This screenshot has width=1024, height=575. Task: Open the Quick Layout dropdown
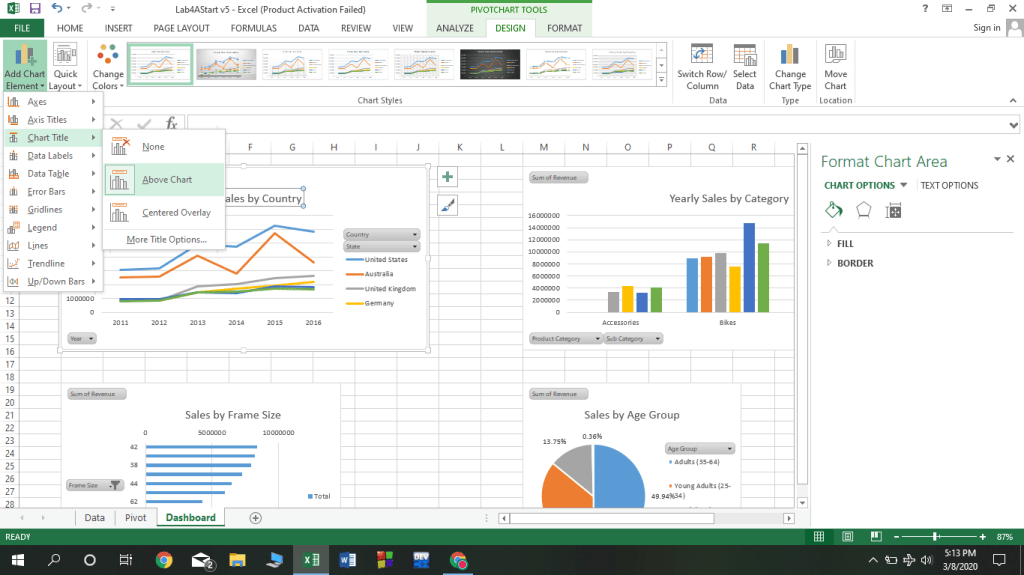coord(65,66)
